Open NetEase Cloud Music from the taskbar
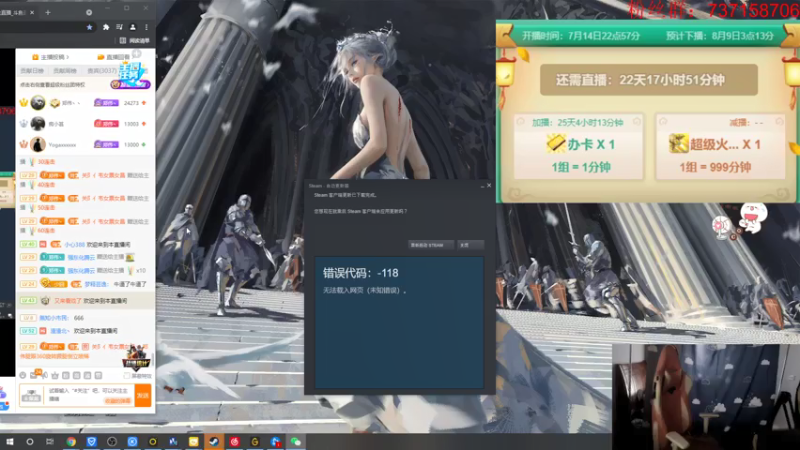This screenshot has height=450, width=800. [x=235, y=442]
